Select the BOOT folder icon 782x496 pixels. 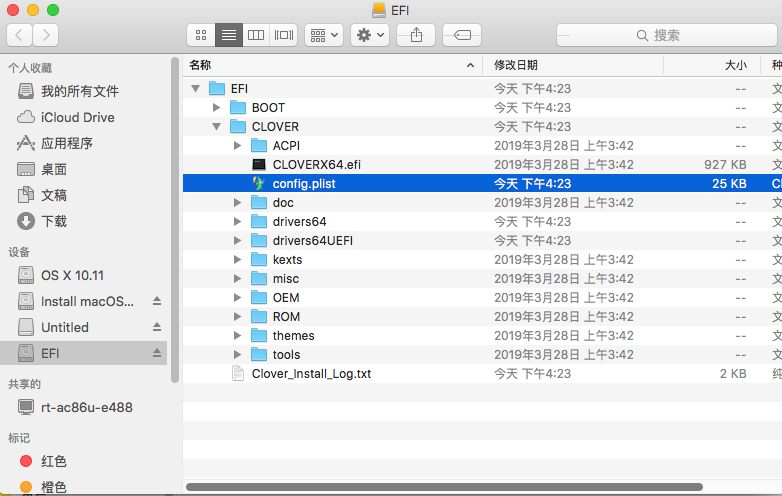pyautogui.click(x=238, y=107)
